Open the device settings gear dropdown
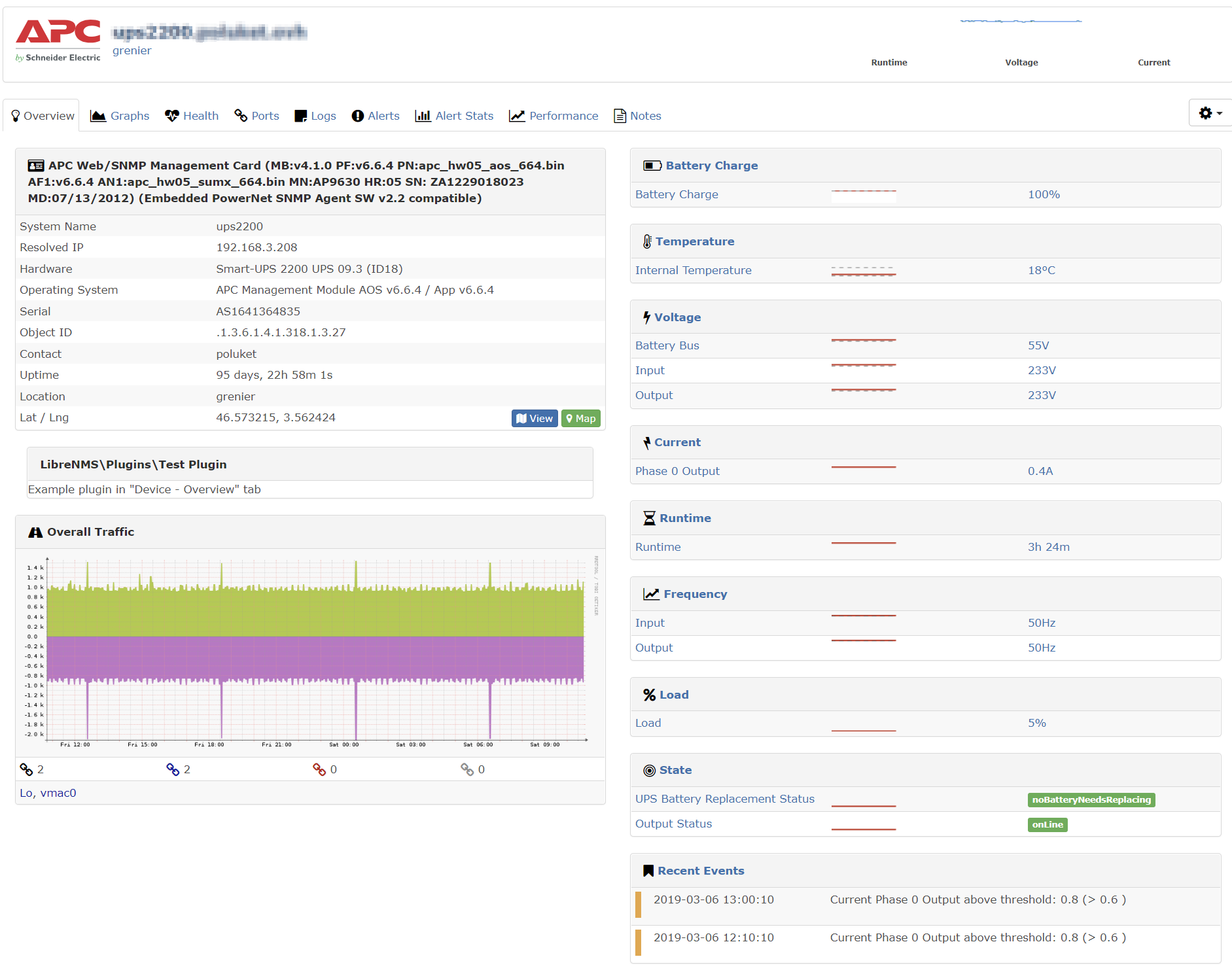The height and width of the screenshot is (978, 1232). 1210,113
